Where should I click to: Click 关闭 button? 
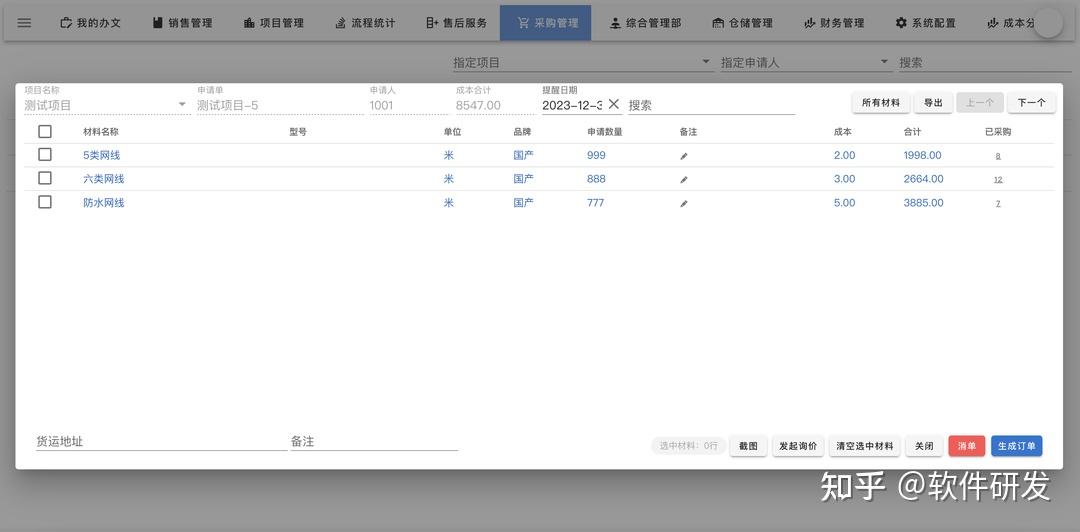point(924,446)
